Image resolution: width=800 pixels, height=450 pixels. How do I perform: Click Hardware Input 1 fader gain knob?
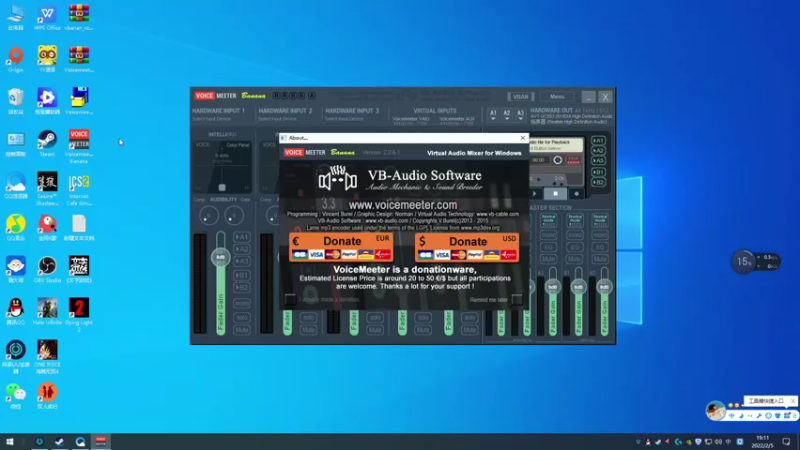220,257
